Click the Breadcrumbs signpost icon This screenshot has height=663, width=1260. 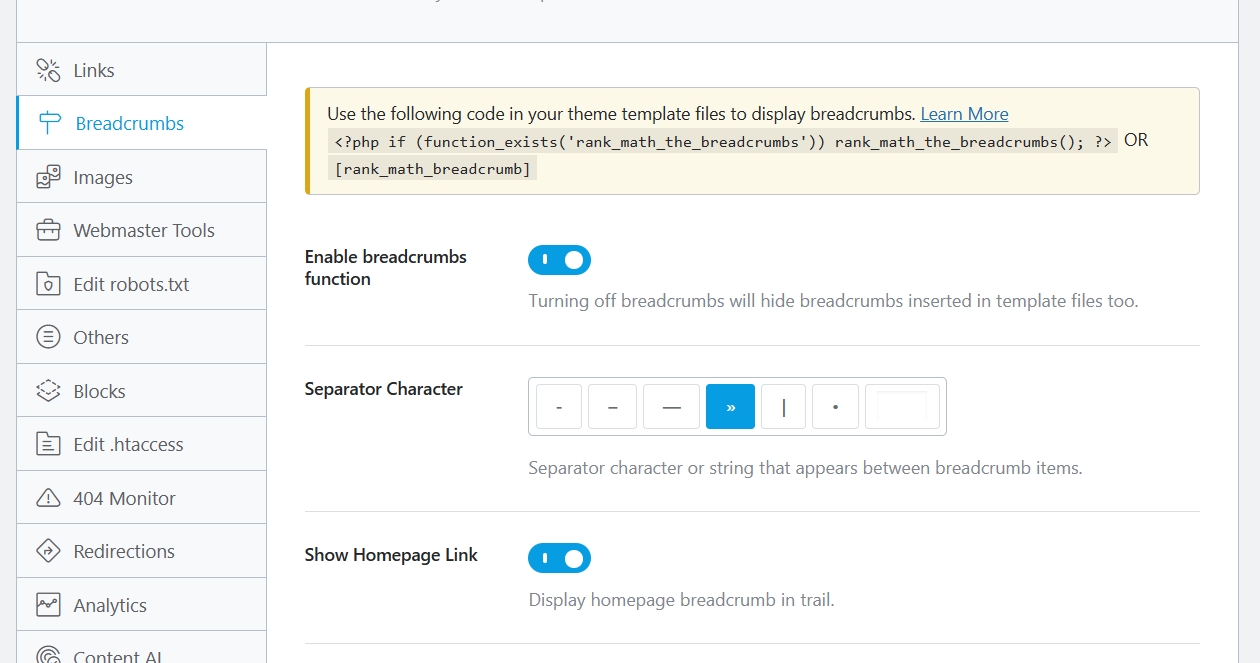(x=50, y=124)
